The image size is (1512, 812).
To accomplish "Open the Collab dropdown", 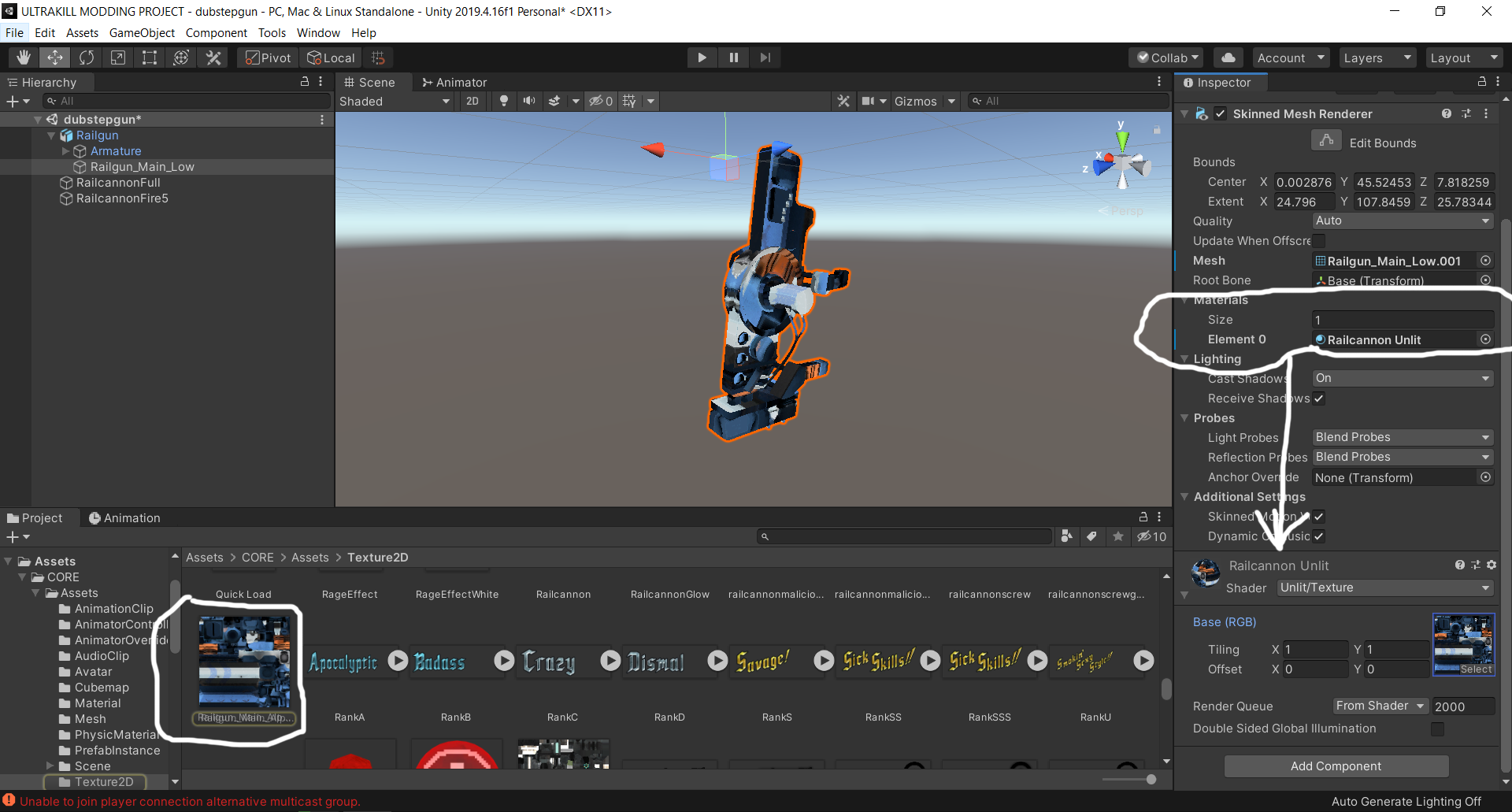I will click(x=1167, y=57).
